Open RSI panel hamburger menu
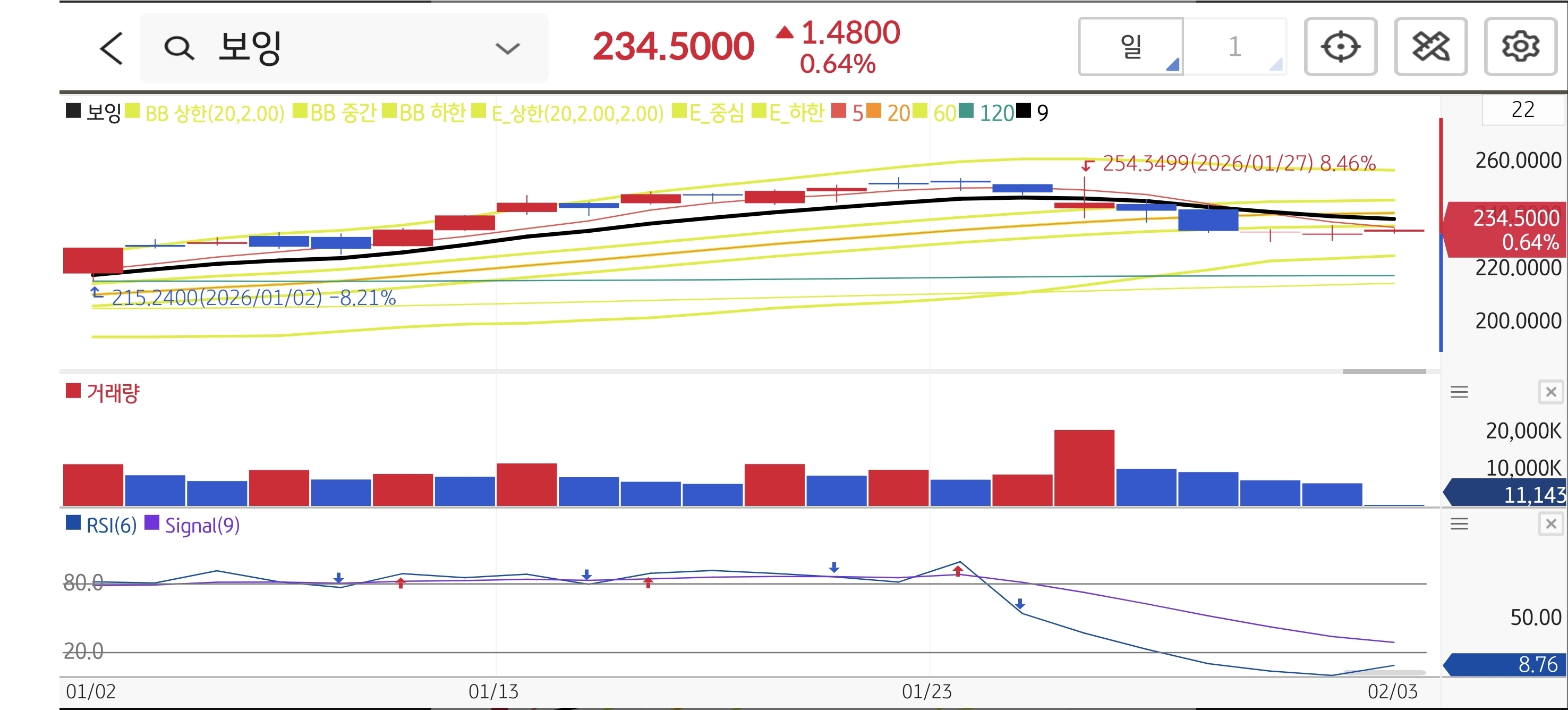This screenshot has width=1568, height=710. [x=1459, y=523]
